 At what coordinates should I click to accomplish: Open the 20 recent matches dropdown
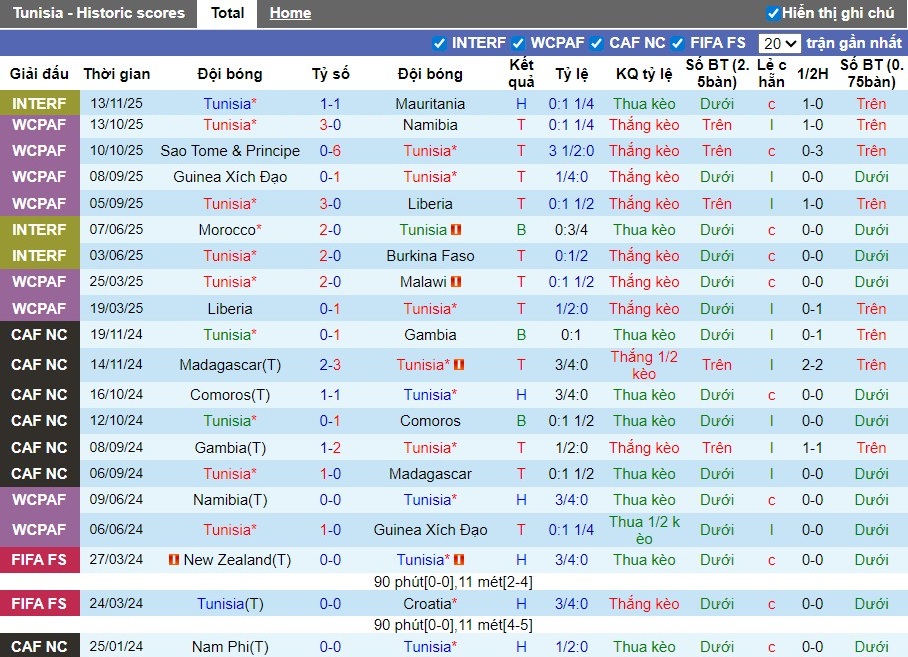click(x=779, y=43)
